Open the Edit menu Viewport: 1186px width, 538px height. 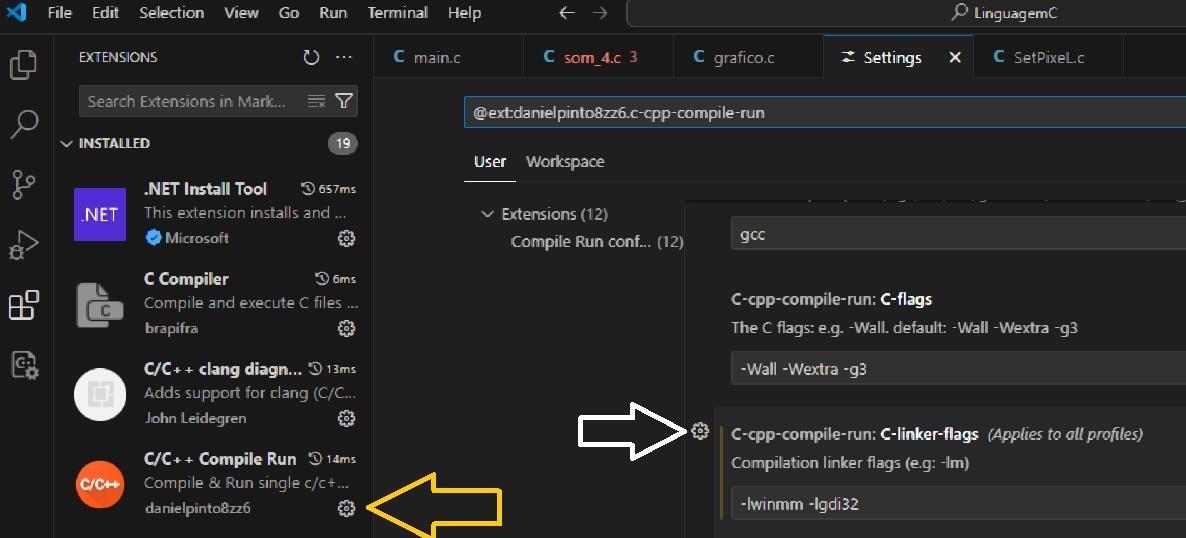pyautogui.click(x=106, y=13)
